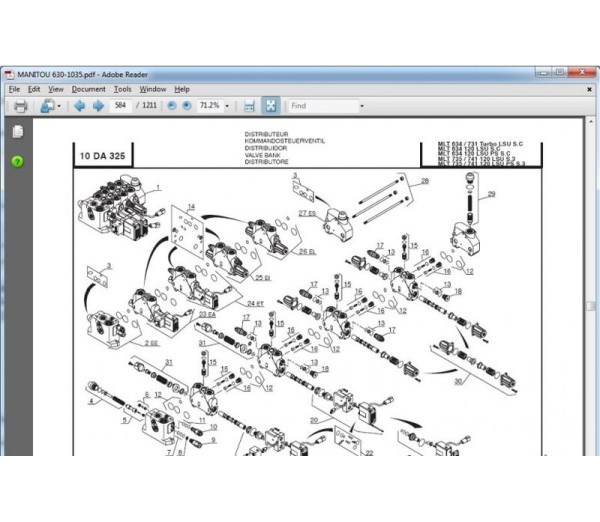Viewport: 600px width, 522px height.
Task: Open the green help icon in sidebar
Action: tap(17, 161)
